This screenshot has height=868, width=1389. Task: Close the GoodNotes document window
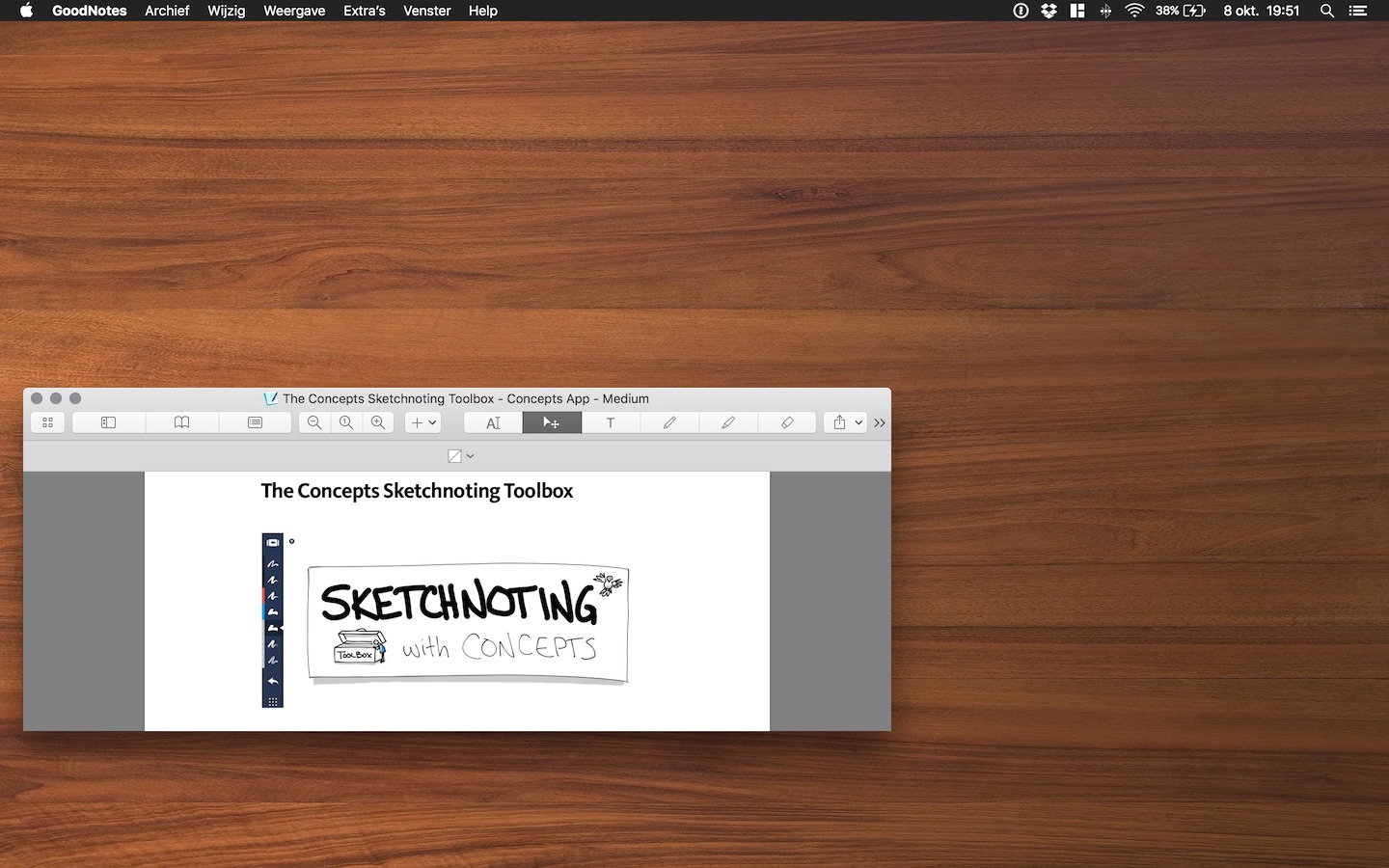click(37, 398)
